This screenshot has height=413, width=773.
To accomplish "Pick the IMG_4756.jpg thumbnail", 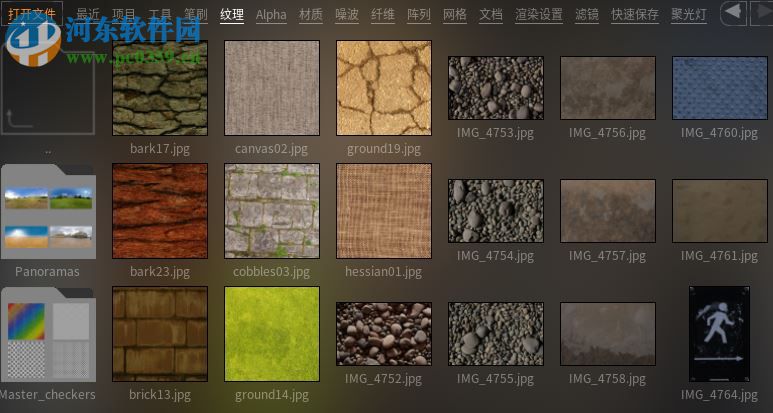I will (608, 88).
